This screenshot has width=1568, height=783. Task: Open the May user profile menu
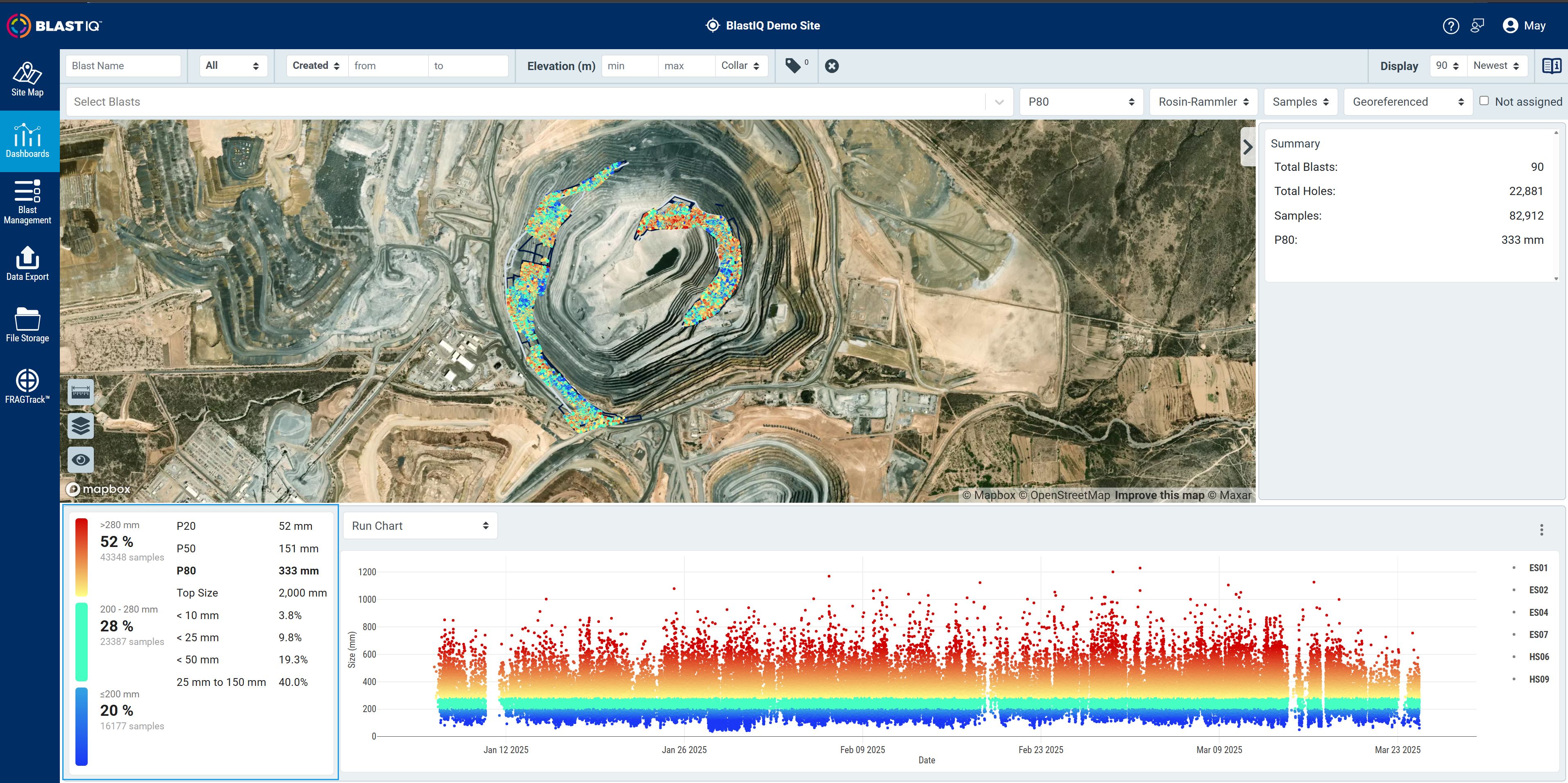pyautogui.click(x=1524, y=25)
